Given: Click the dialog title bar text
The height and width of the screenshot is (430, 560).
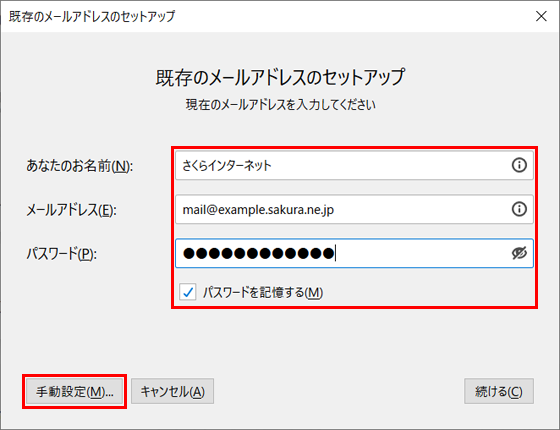Looking at the screenshot, I should pos(92,16).
